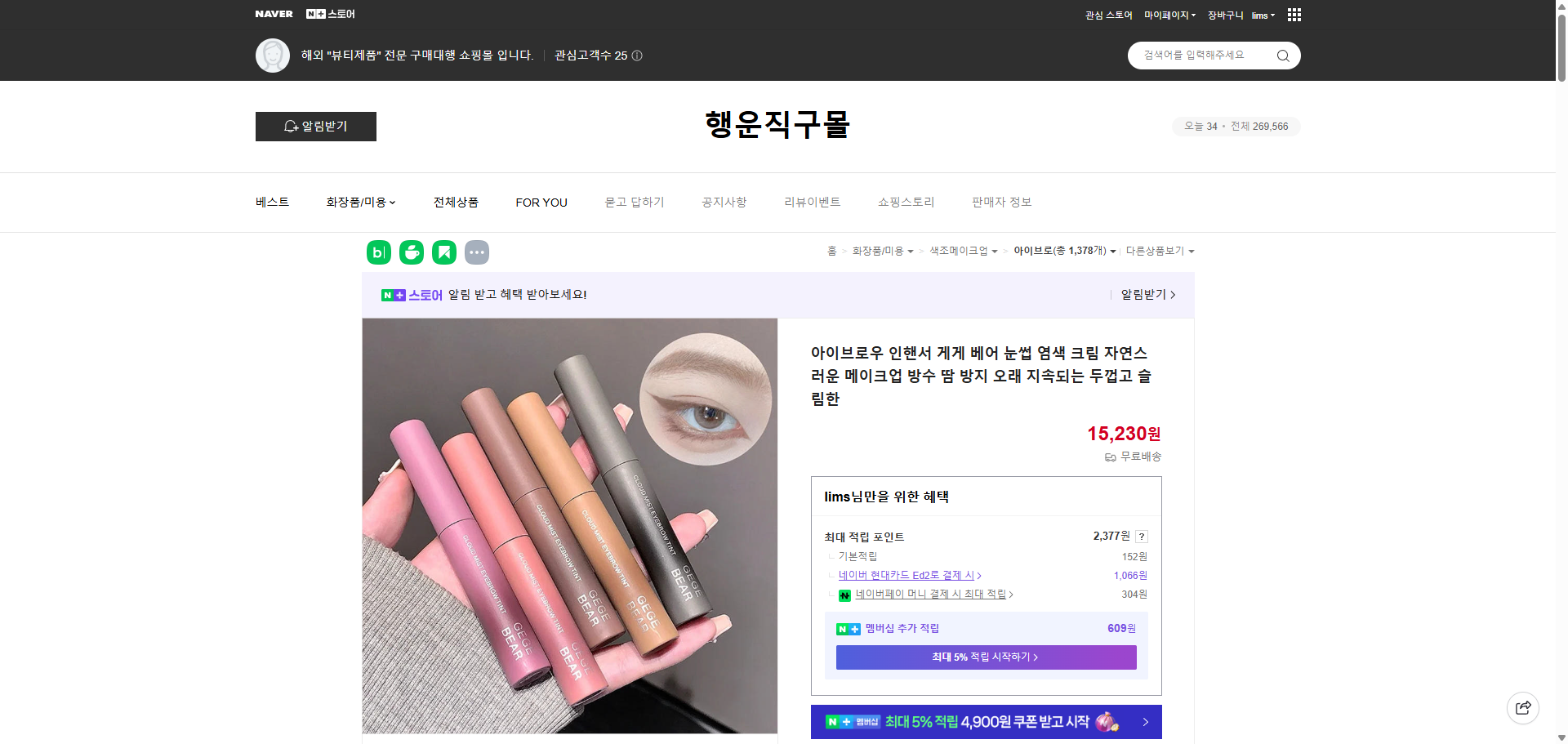Open the 묻고 답하기 menu

pos(635,202)
